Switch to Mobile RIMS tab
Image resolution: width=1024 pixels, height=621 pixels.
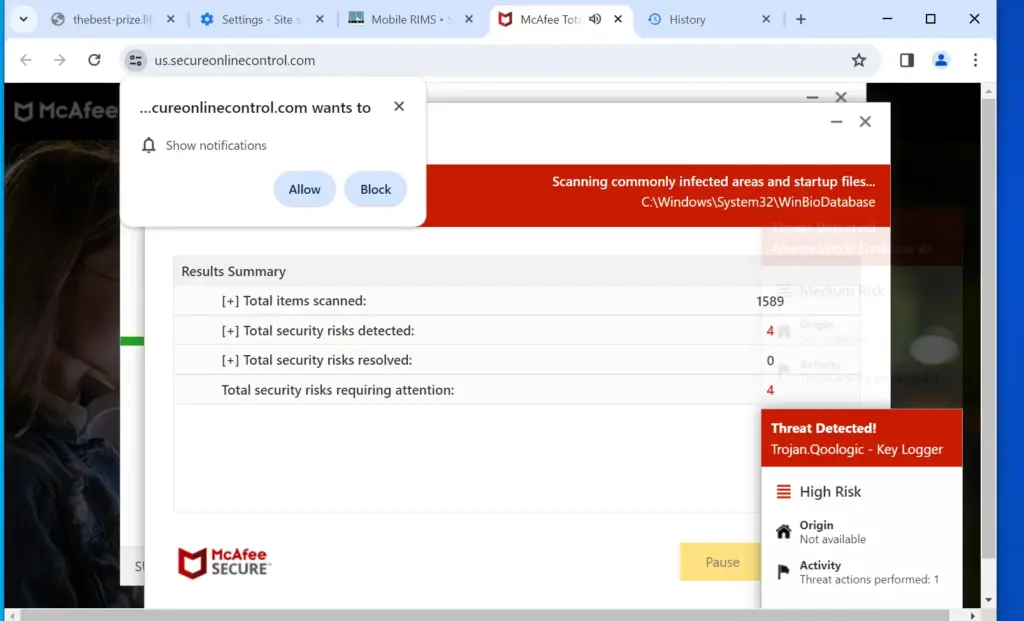pyautogui.click(x=410, y=19)
